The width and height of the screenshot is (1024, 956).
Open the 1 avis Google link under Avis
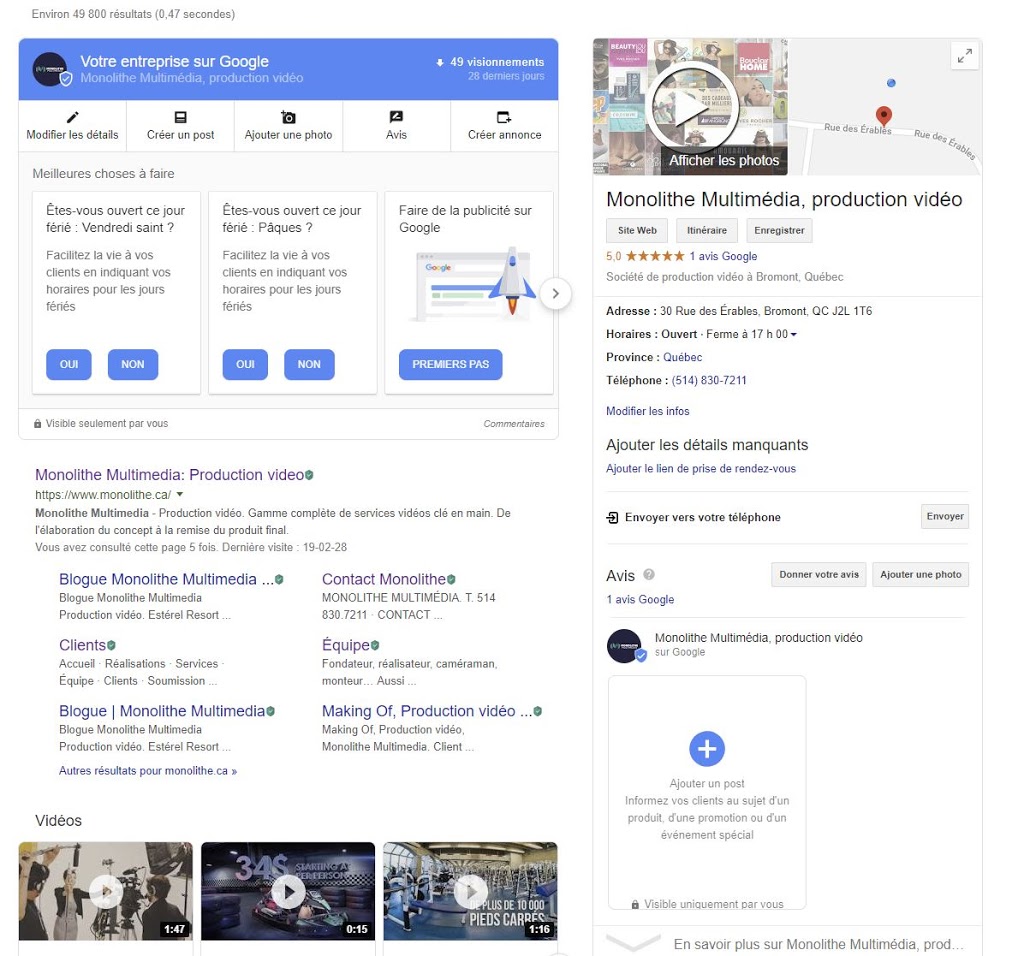coord(640,599)
